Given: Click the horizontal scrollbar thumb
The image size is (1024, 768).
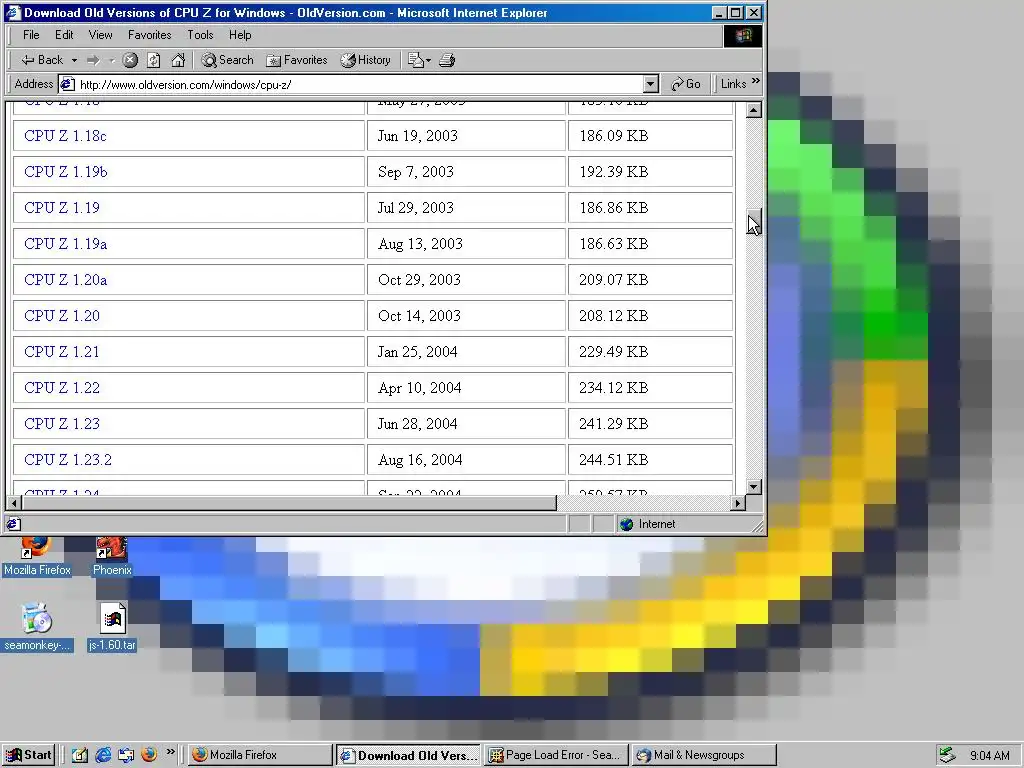Looking at the screenshot, I should click(x=289, y=503).
